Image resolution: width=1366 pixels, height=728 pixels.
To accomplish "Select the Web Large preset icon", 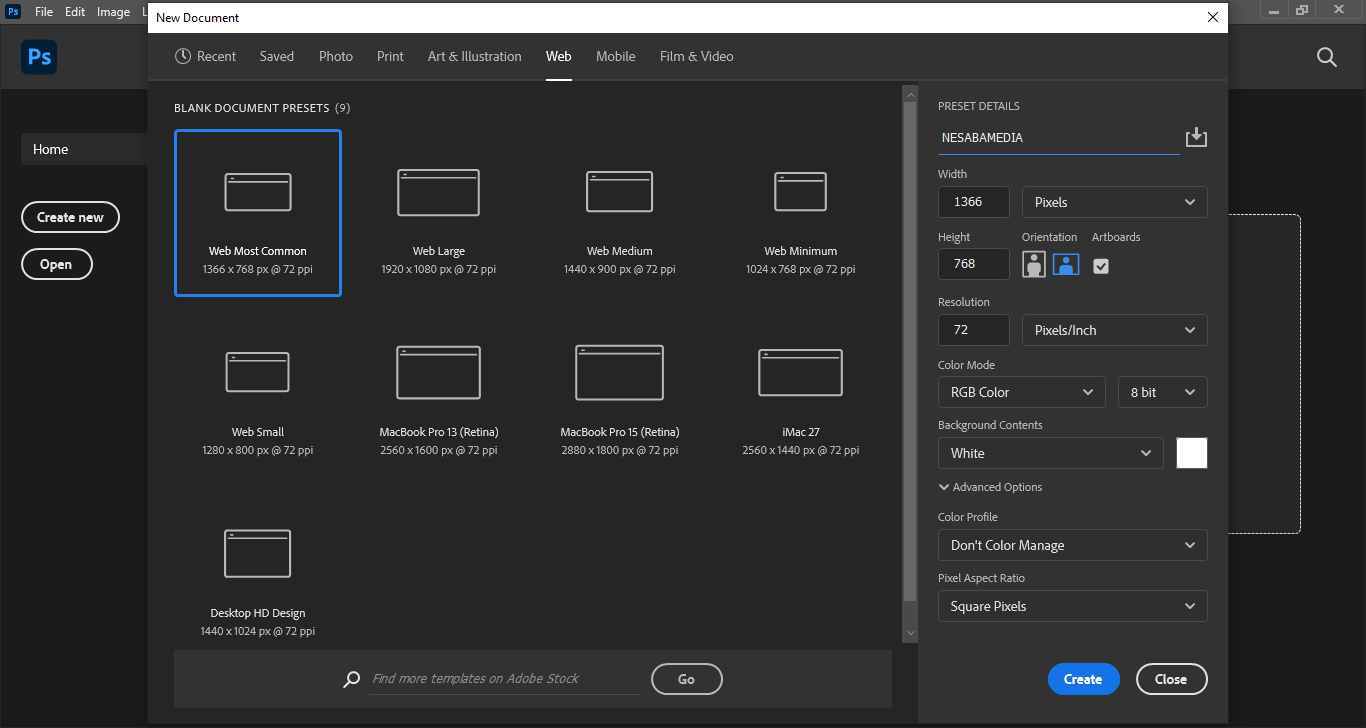I will tap(438, 193).
